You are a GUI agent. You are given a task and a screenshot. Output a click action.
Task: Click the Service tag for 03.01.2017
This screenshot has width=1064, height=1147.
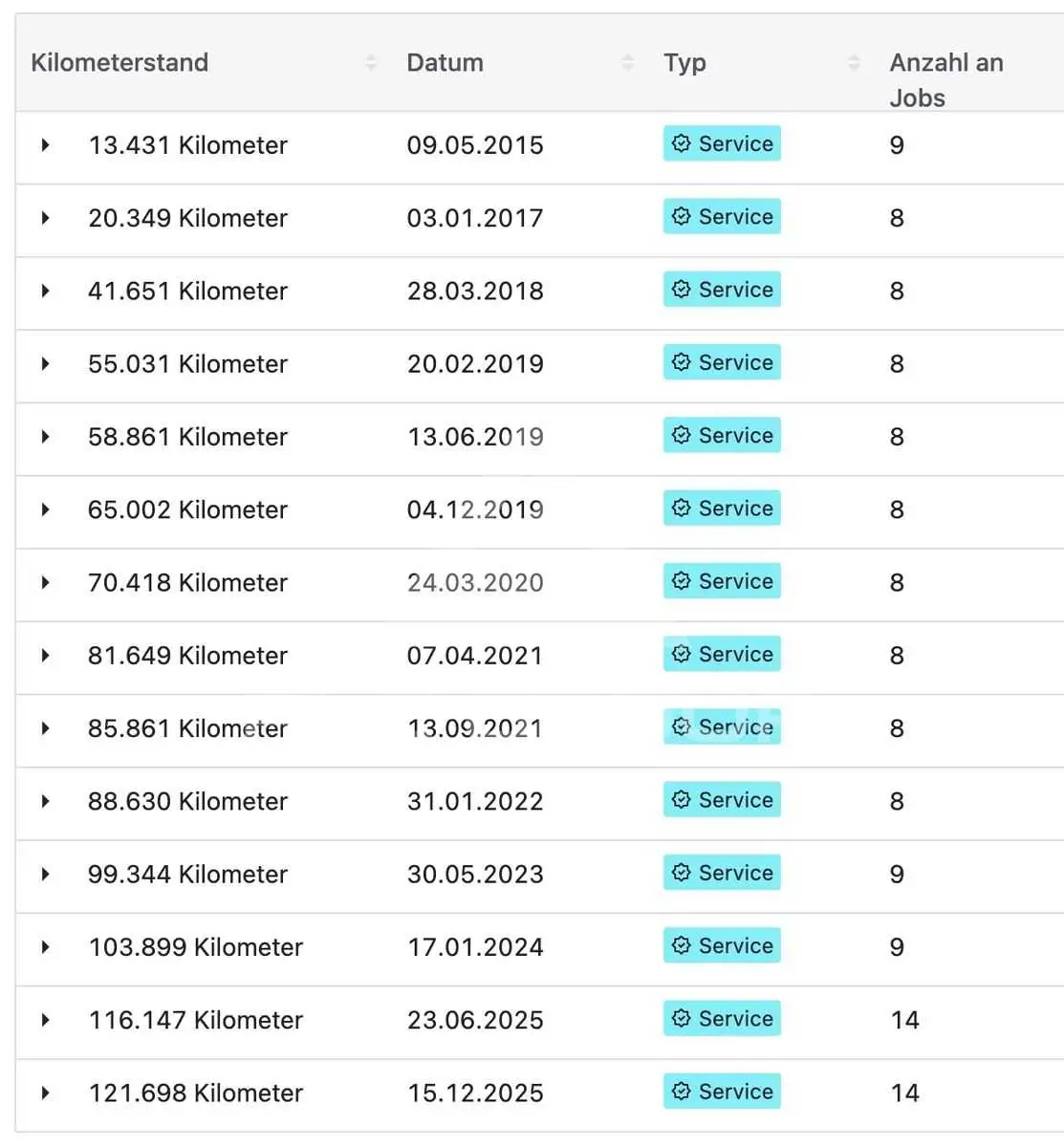722,216
